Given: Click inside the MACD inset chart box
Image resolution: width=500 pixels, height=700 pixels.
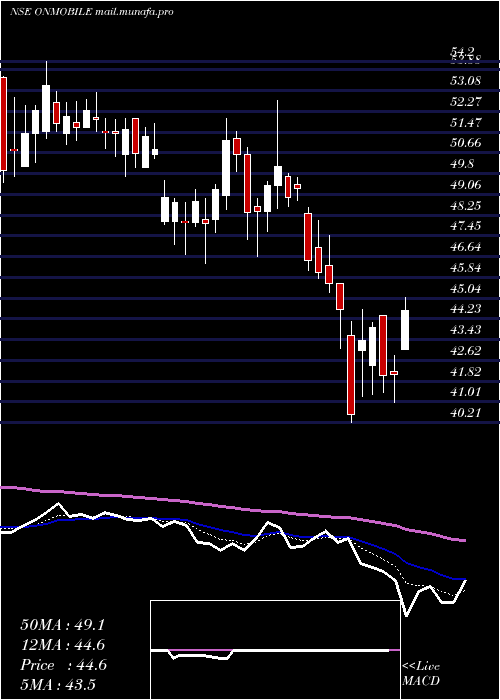Looking at the screenshot, I should [275, 650].
